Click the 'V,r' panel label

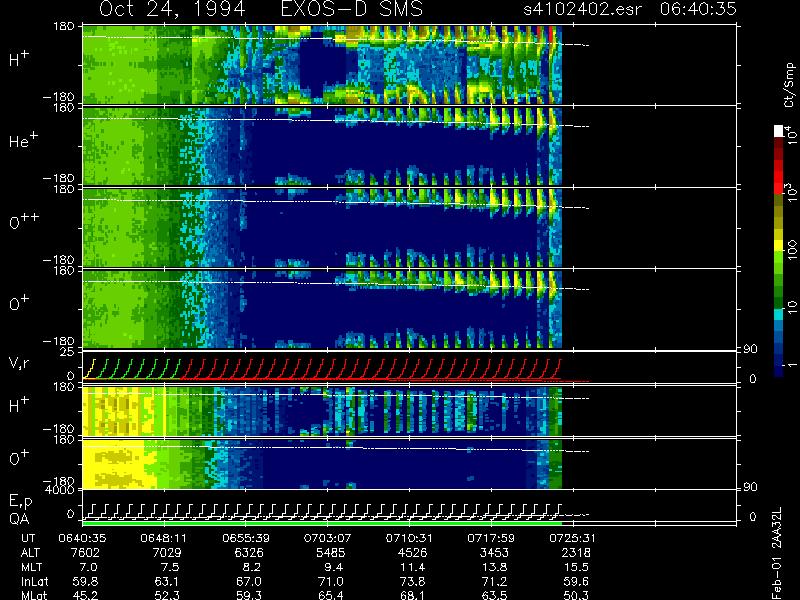[x=20, y=363]
